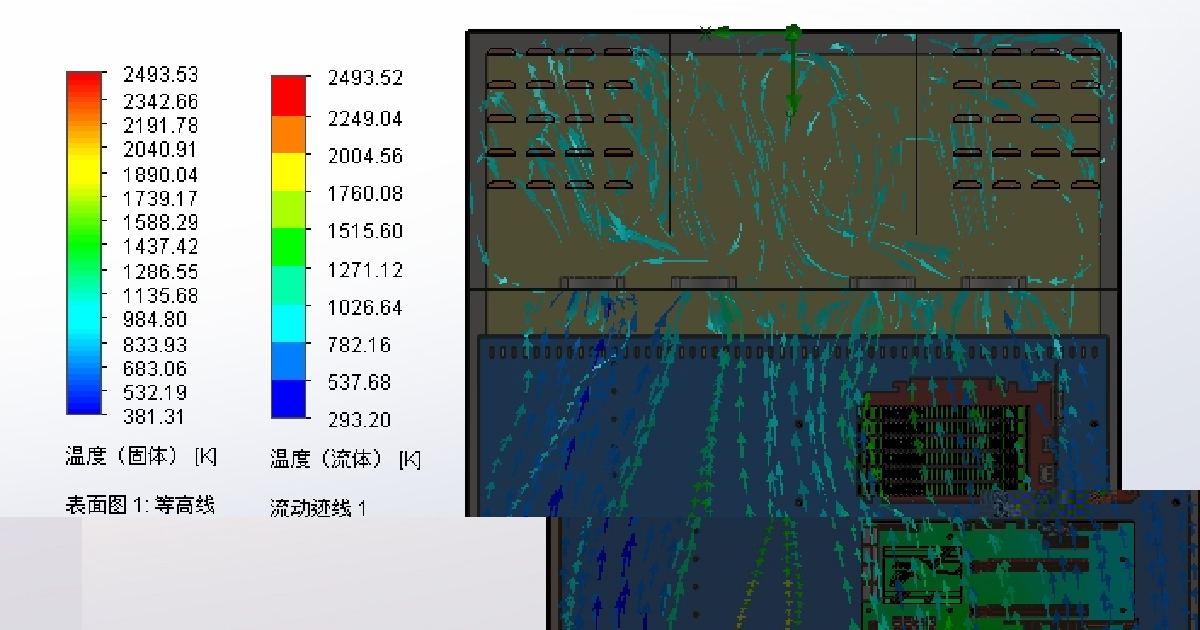Viewport: 1200px width, 630px height.
Task: Click the maximum value 2493.53 on solid legend
Action: 161,75
